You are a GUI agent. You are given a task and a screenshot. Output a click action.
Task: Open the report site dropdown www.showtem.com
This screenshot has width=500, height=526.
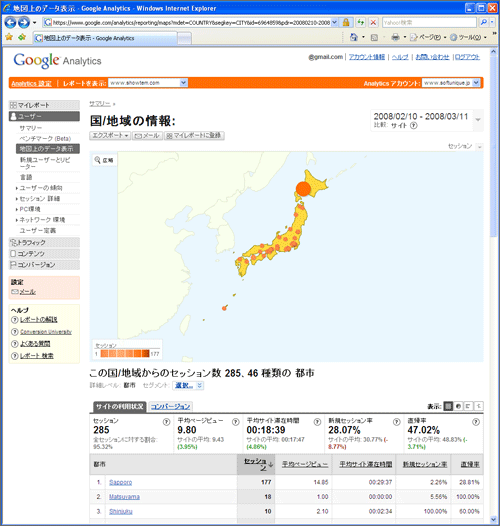tap(148, 83)
